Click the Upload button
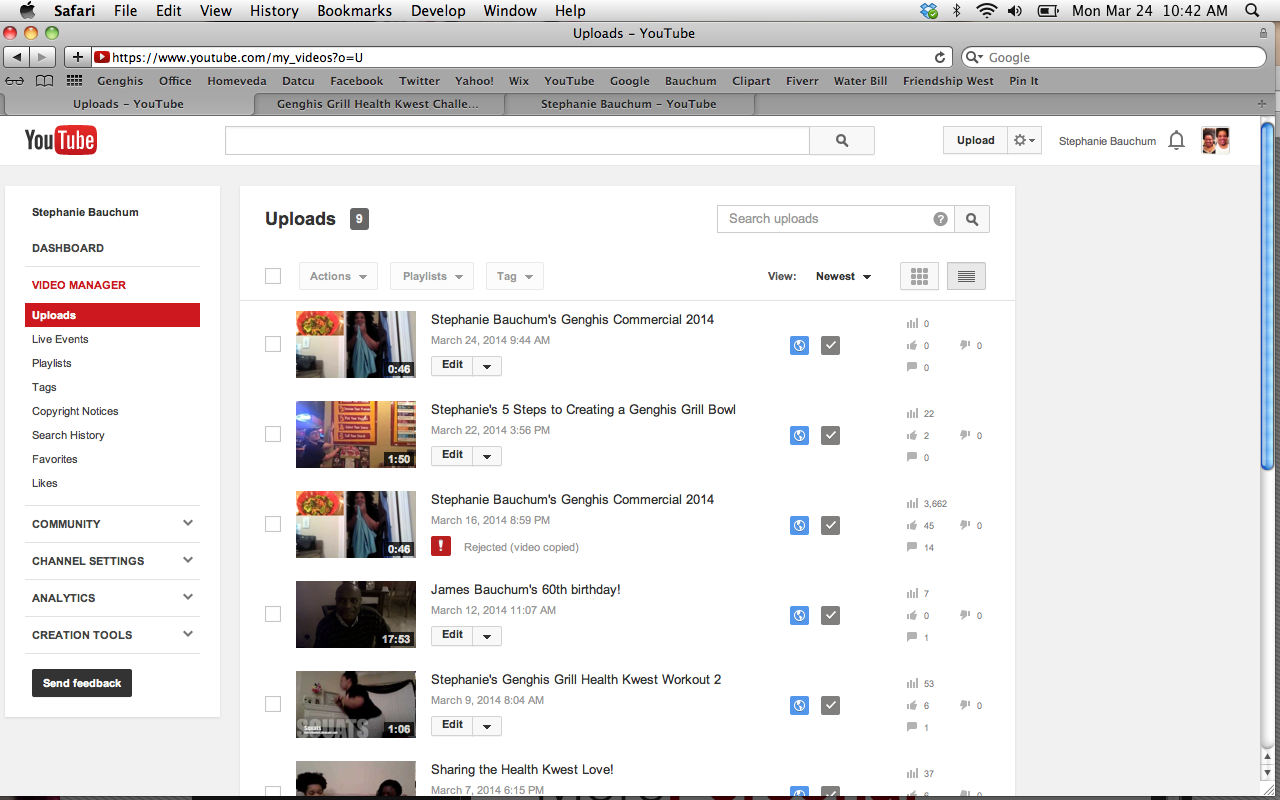The height and width of the screenshot is (800, 1280). (975, 141)
